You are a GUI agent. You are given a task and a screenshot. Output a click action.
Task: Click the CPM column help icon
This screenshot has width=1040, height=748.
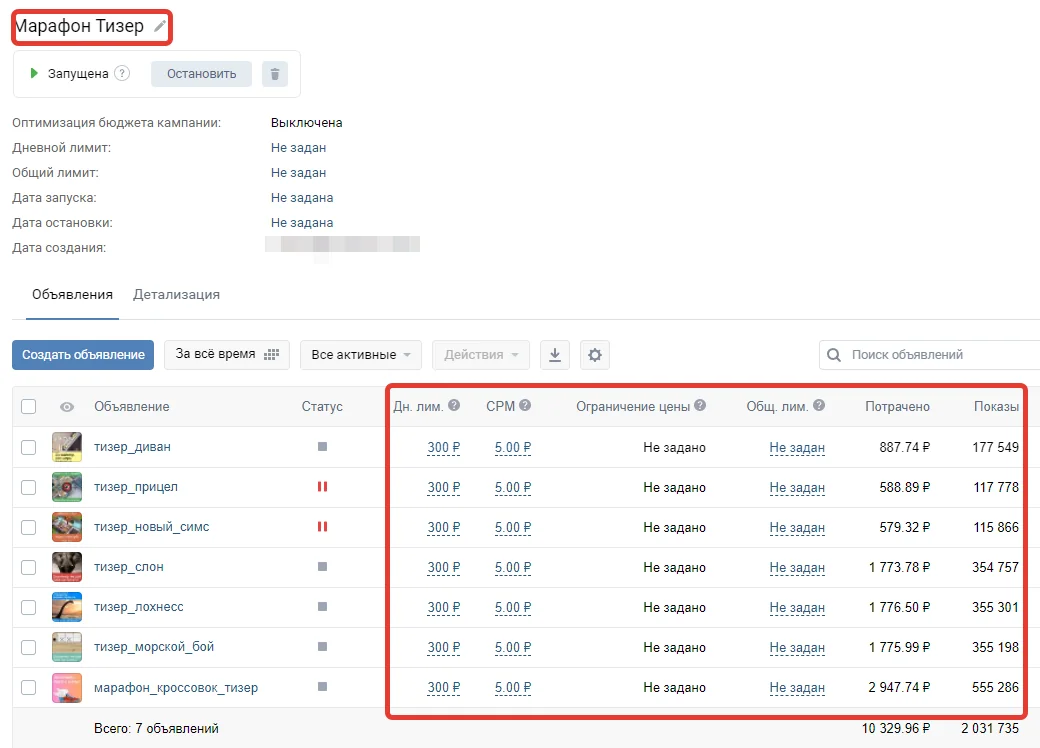pyautogui.click(x=525, y=405)
